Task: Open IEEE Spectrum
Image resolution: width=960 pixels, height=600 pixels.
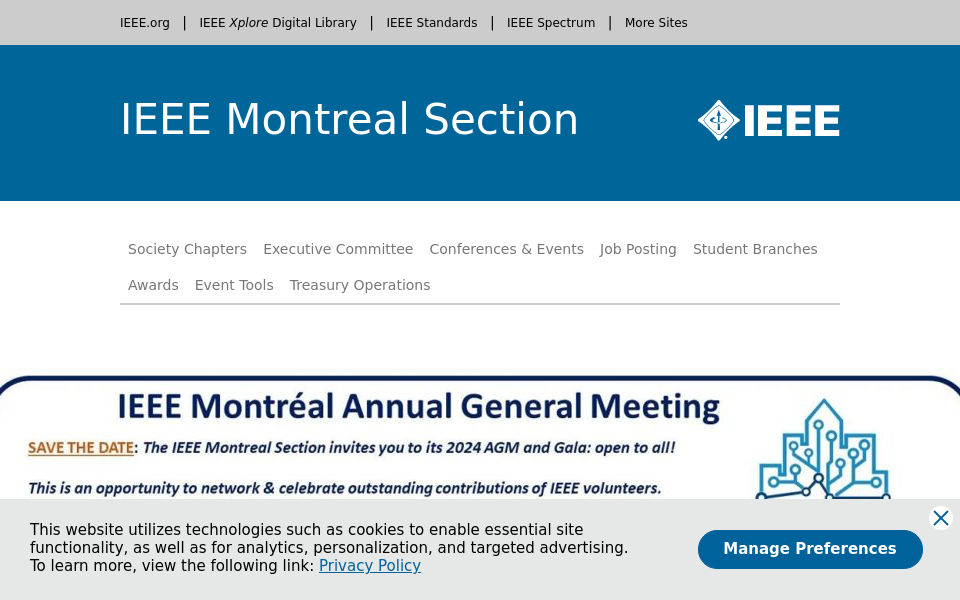Action: 551,23
